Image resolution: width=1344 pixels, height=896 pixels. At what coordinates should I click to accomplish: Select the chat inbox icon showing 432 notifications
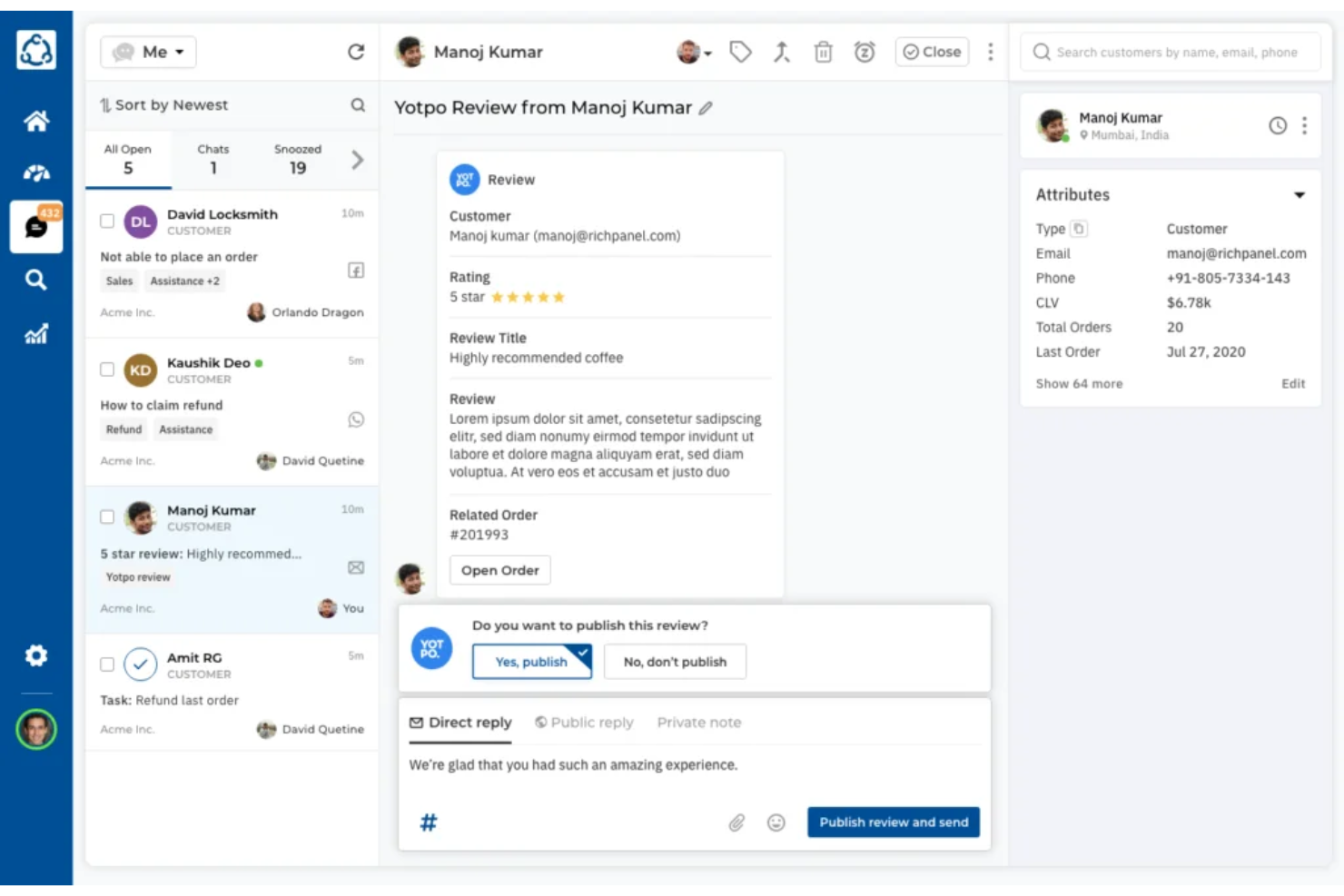coord(35,227)
